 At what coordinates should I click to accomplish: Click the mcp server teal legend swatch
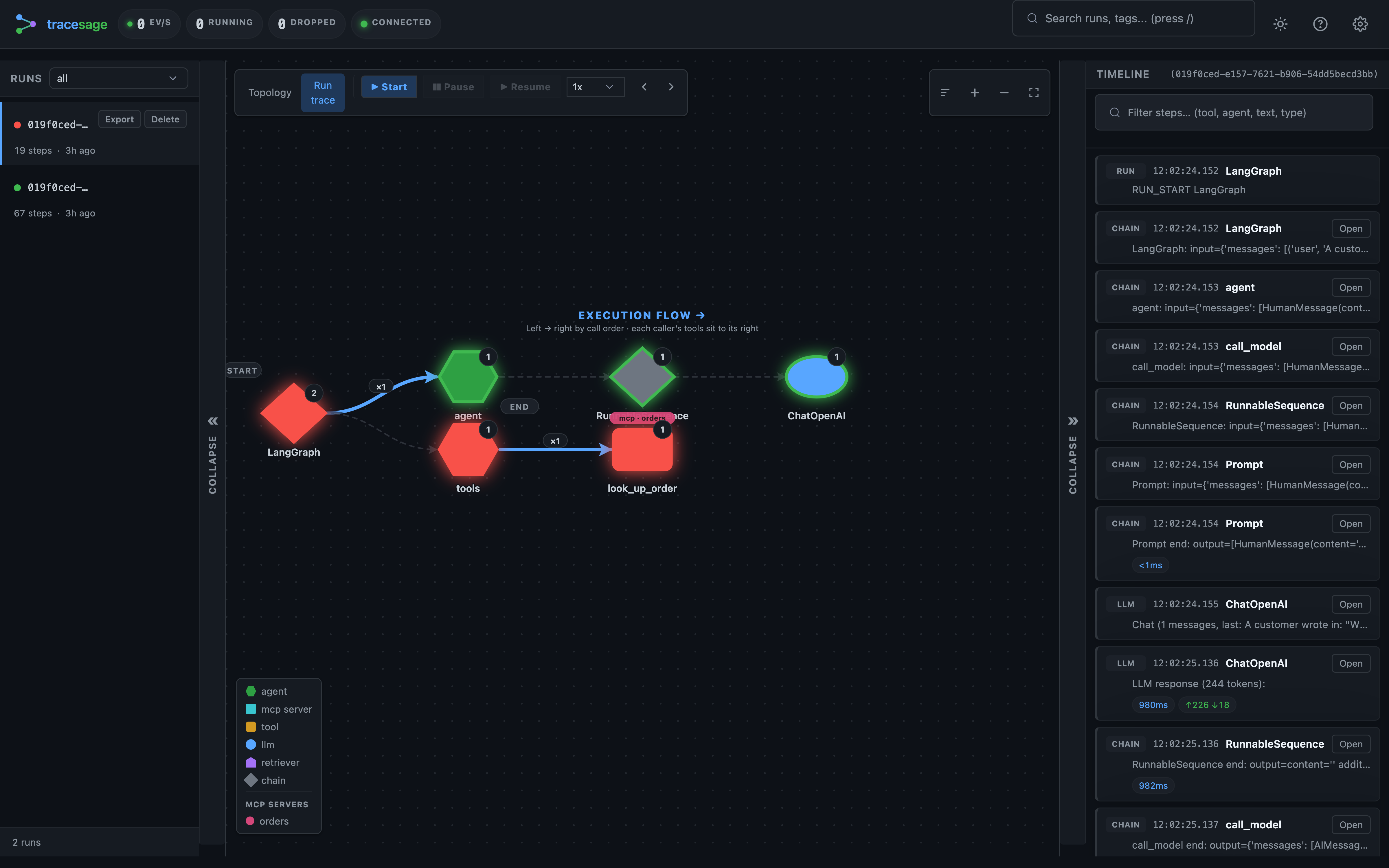pos(251,709)
